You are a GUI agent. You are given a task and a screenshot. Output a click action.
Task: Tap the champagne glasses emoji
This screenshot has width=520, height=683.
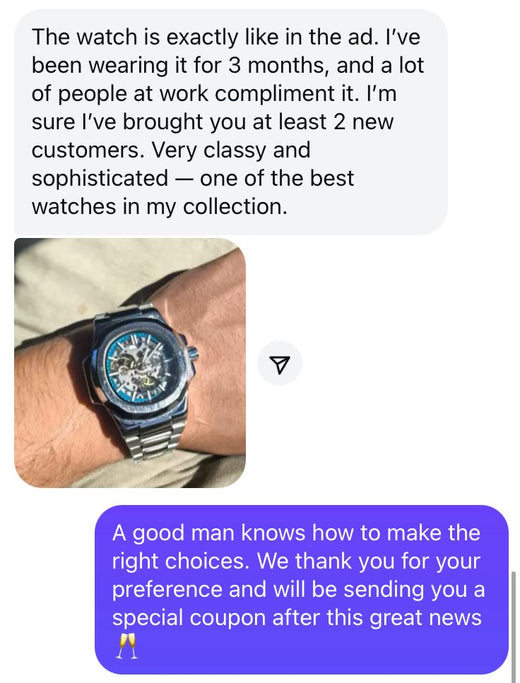pyautogui.click(x=126, y=646)
